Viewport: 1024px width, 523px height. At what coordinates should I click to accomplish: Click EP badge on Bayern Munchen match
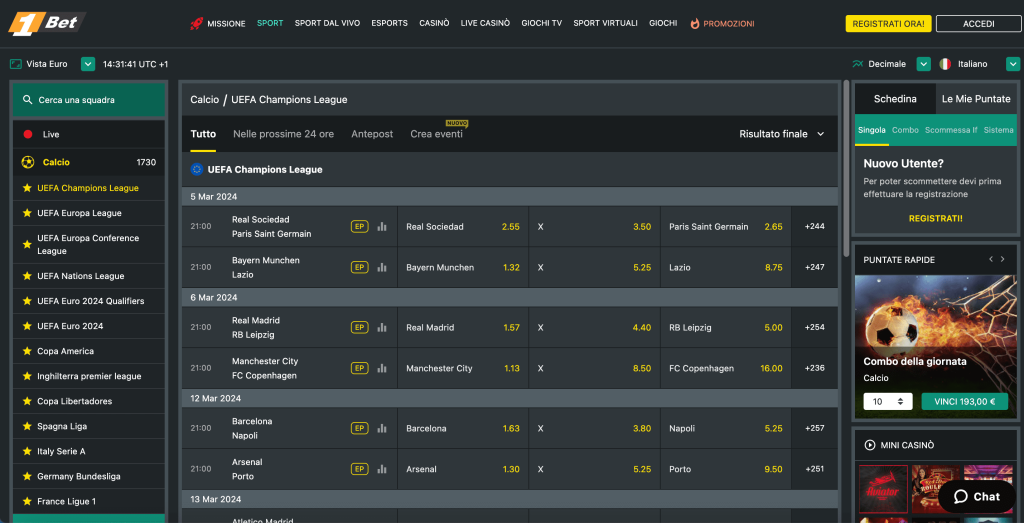tap(360, 267)
